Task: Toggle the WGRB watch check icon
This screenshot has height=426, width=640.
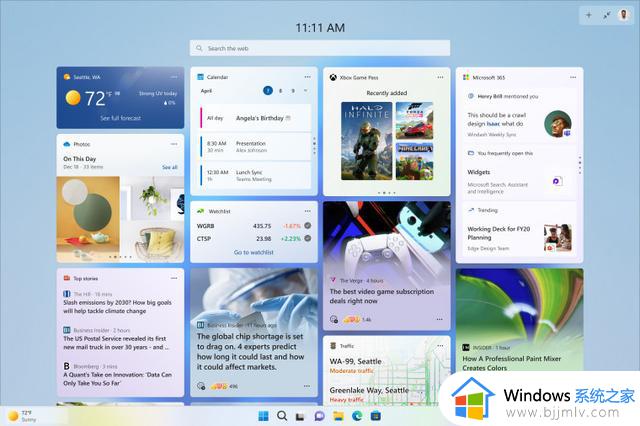Action: coord(308,225)
